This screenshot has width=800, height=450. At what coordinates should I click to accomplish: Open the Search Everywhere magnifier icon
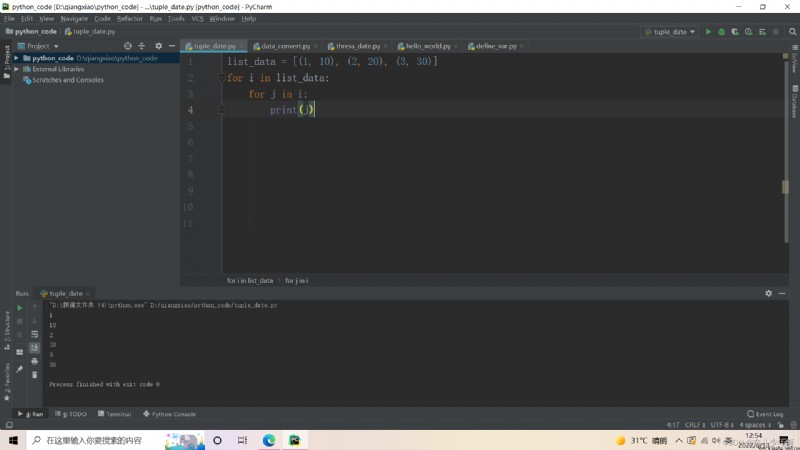pos(792,32)
